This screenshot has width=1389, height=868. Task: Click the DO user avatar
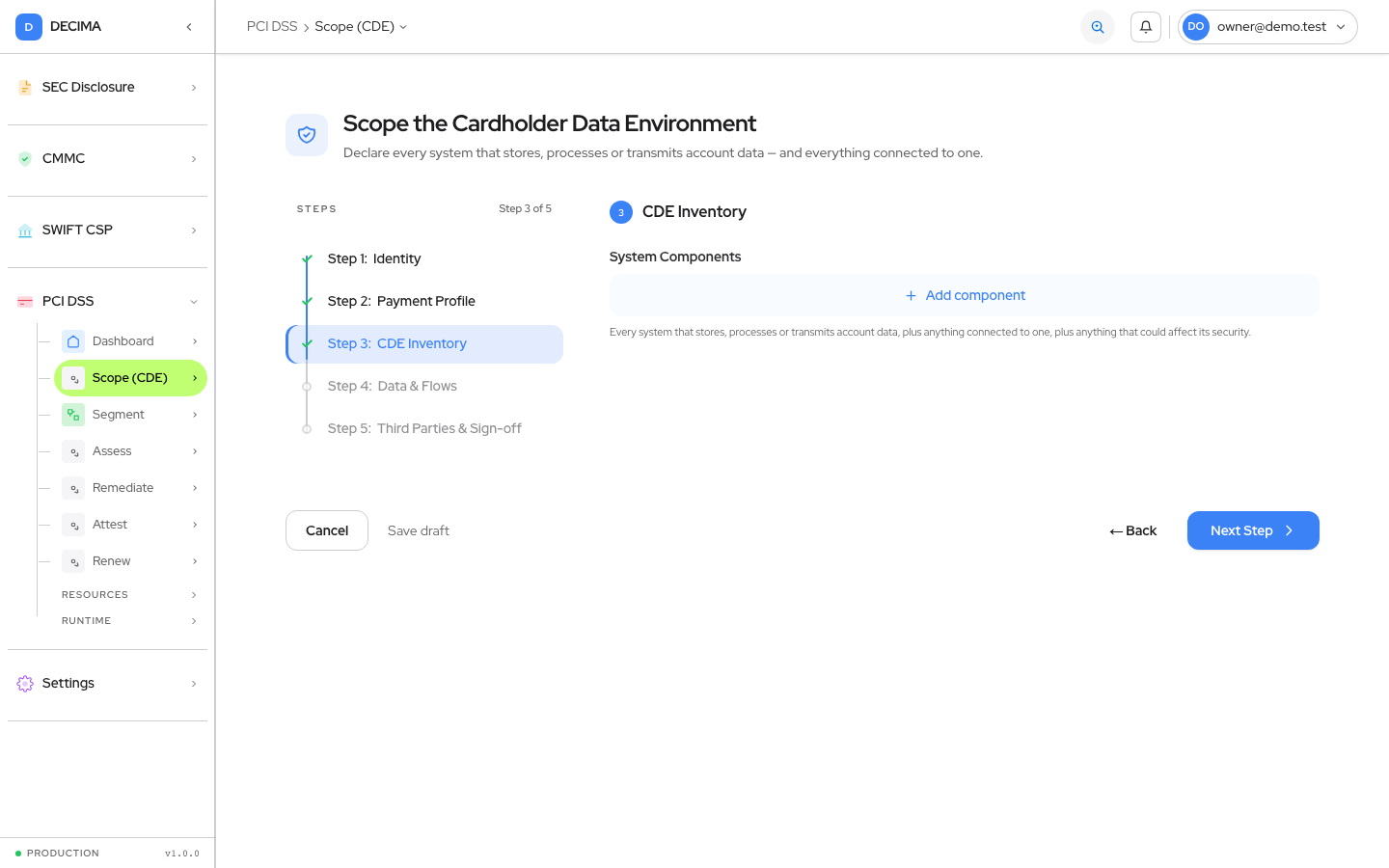[x=1196, y=27]
